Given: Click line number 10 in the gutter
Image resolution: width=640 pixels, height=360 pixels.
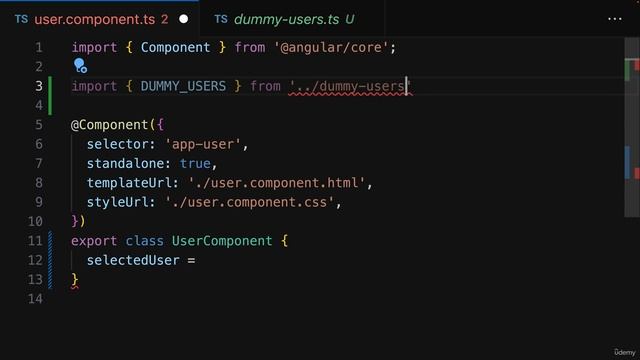Looking at the screenshot, I should (x=35, y=221).
